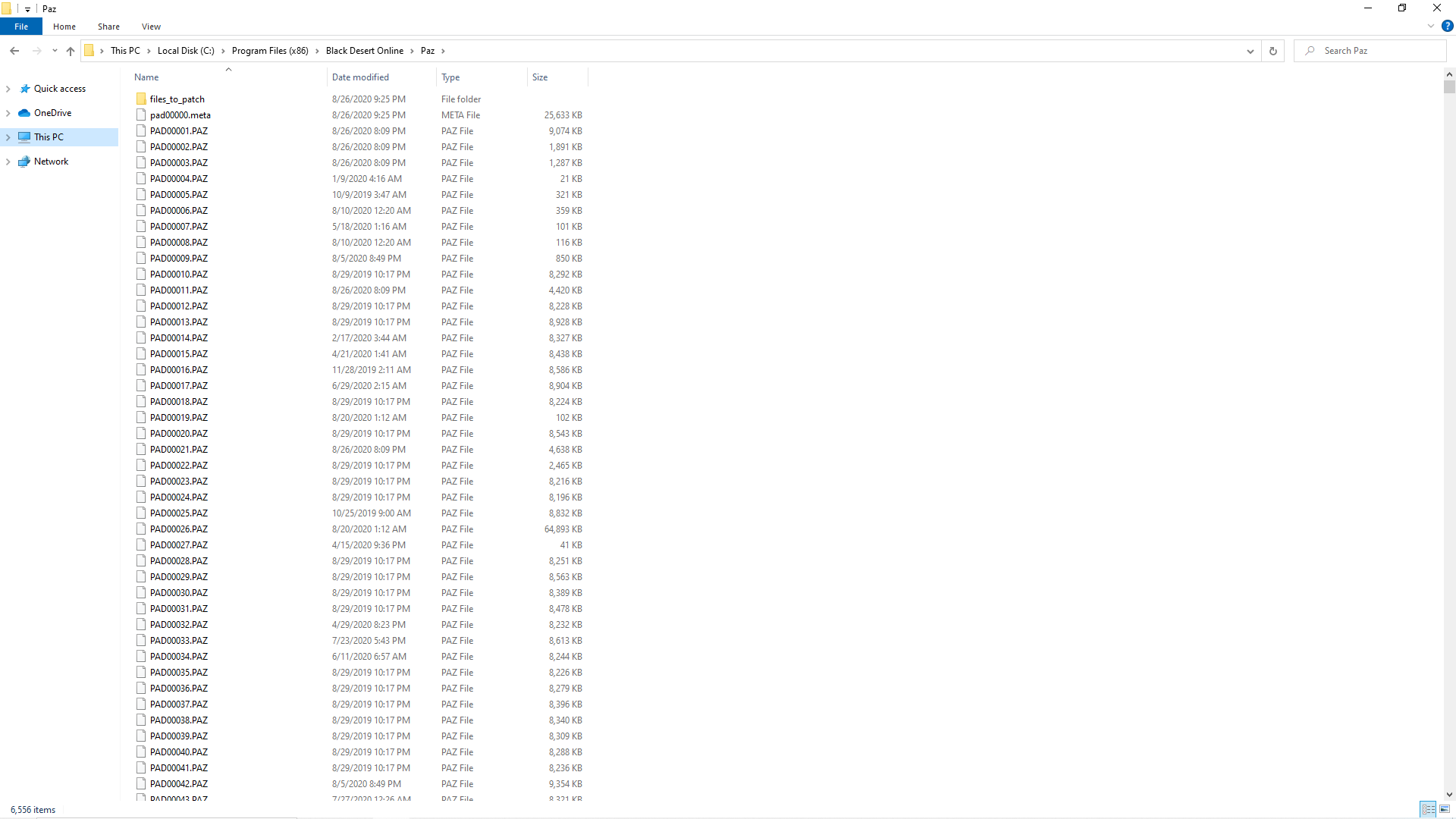1456x819 pixels.
Task: Sort by the Date modified column header
Action: 360,77
